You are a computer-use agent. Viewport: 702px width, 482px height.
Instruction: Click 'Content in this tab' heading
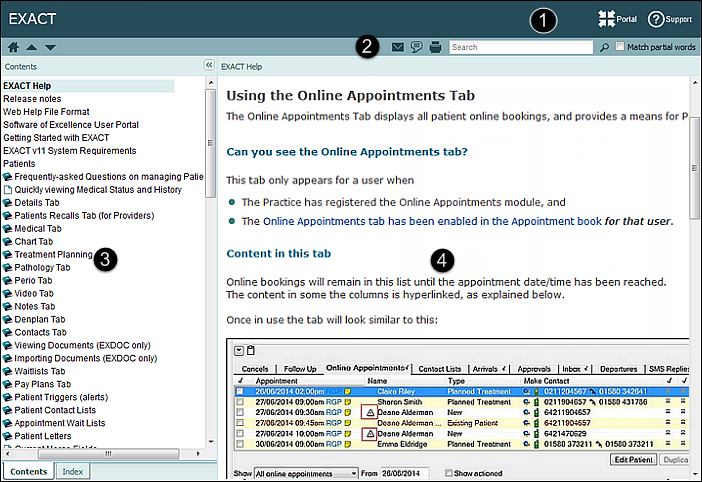[x=278, y=254]
